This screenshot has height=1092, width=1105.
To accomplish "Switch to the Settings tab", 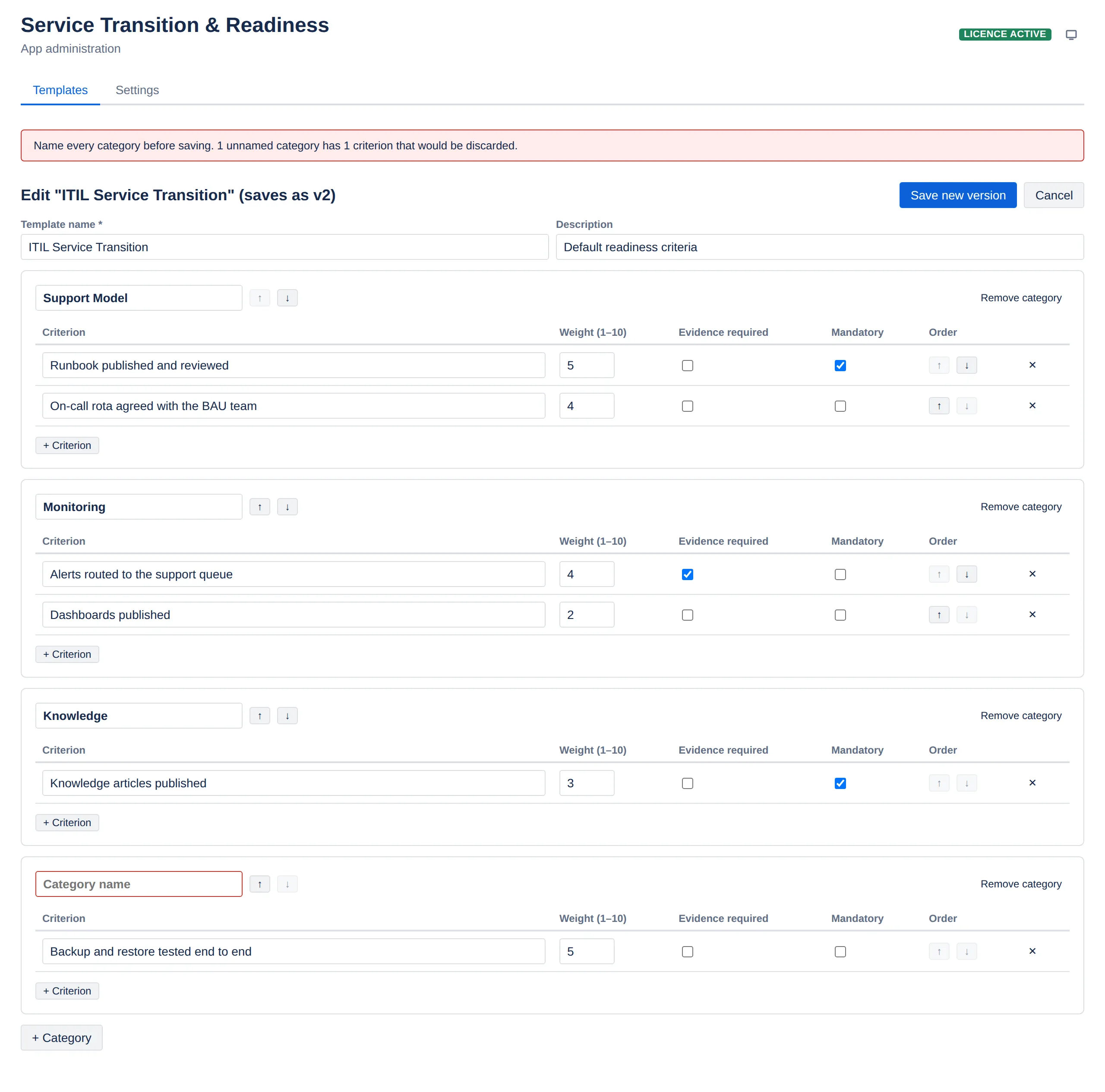I will pyautogui.click(x=137, y=90).
